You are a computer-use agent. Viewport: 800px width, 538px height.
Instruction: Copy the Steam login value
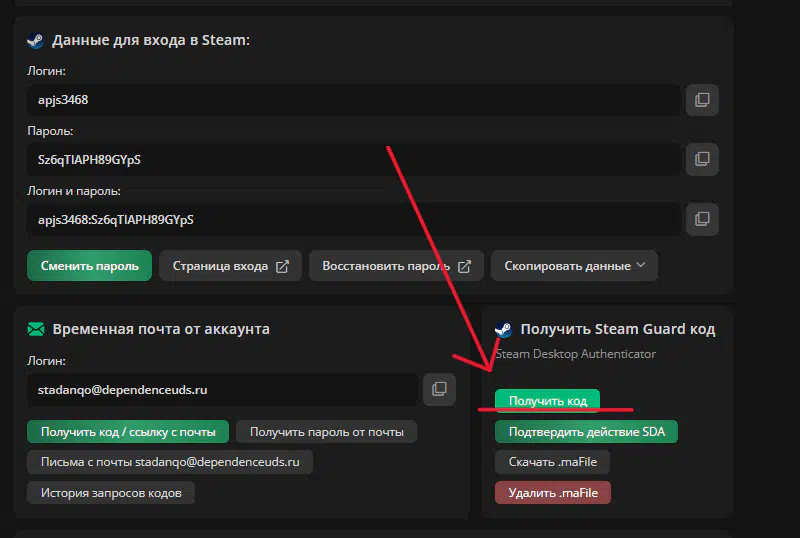(x=702, y=100)
